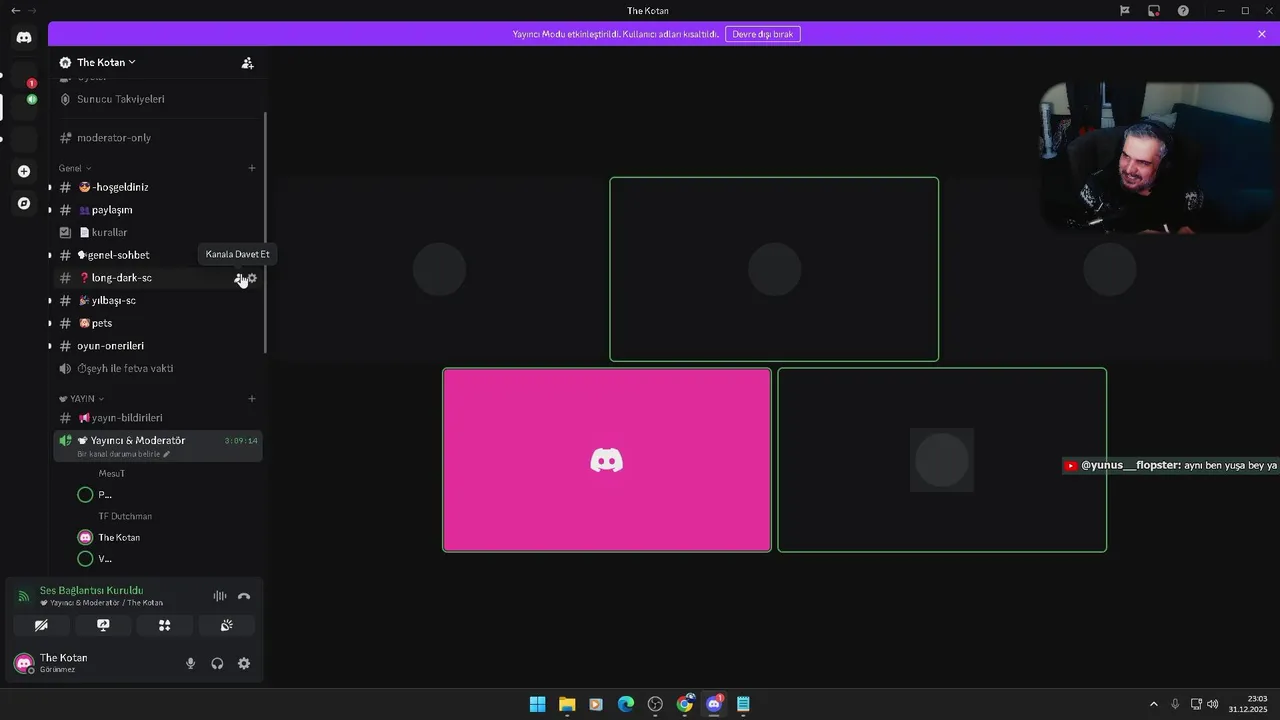Deafen with the headphones icon

[217, 663]
